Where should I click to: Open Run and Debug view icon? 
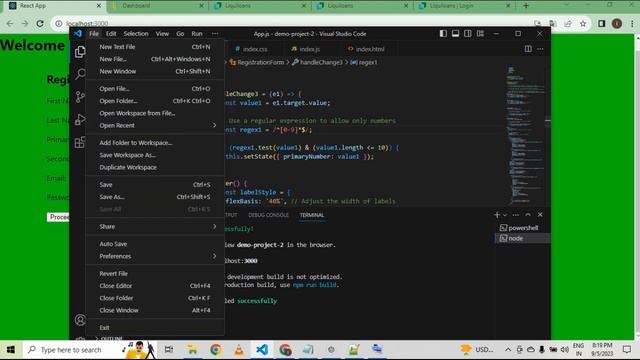[x=80, y=119]
